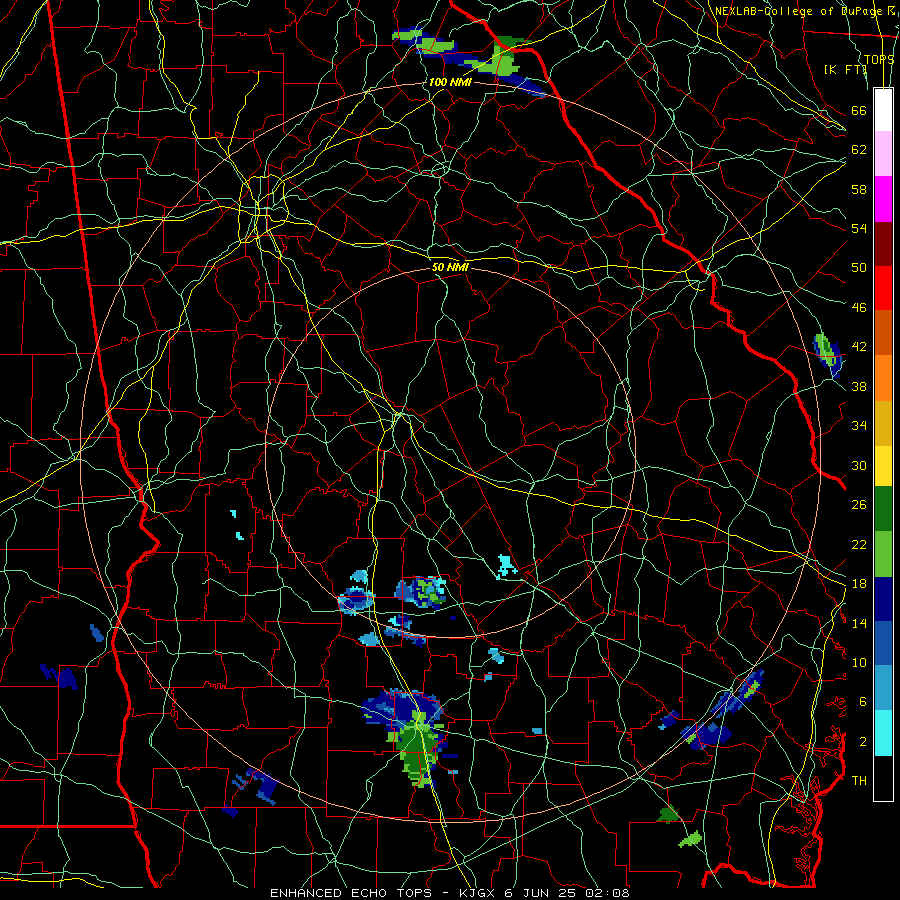Select the dark green legend swatch
This screenshot has width=900, height=900.
click(x=883, y=509)
